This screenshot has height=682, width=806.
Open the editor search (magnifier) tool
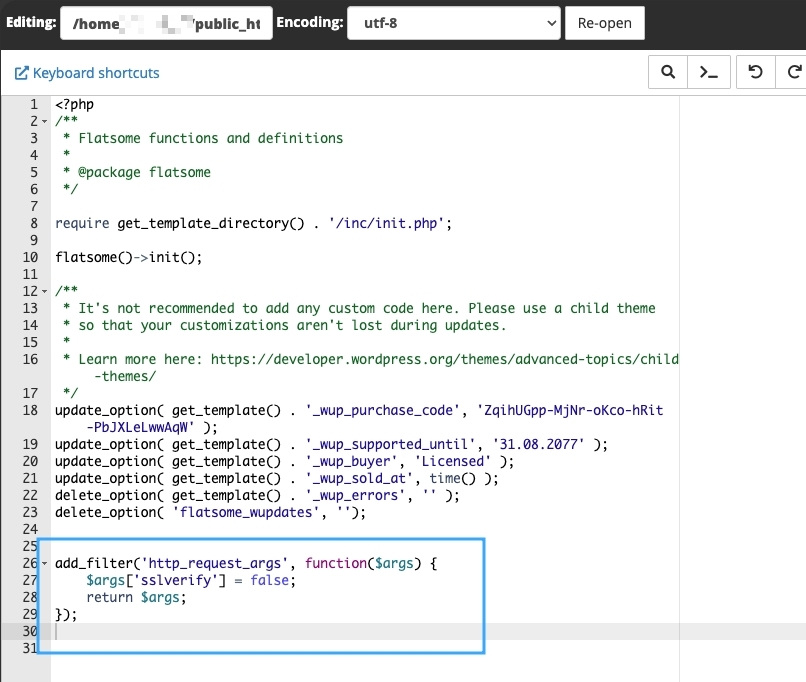pyautogui.click(x=668, y=72)
